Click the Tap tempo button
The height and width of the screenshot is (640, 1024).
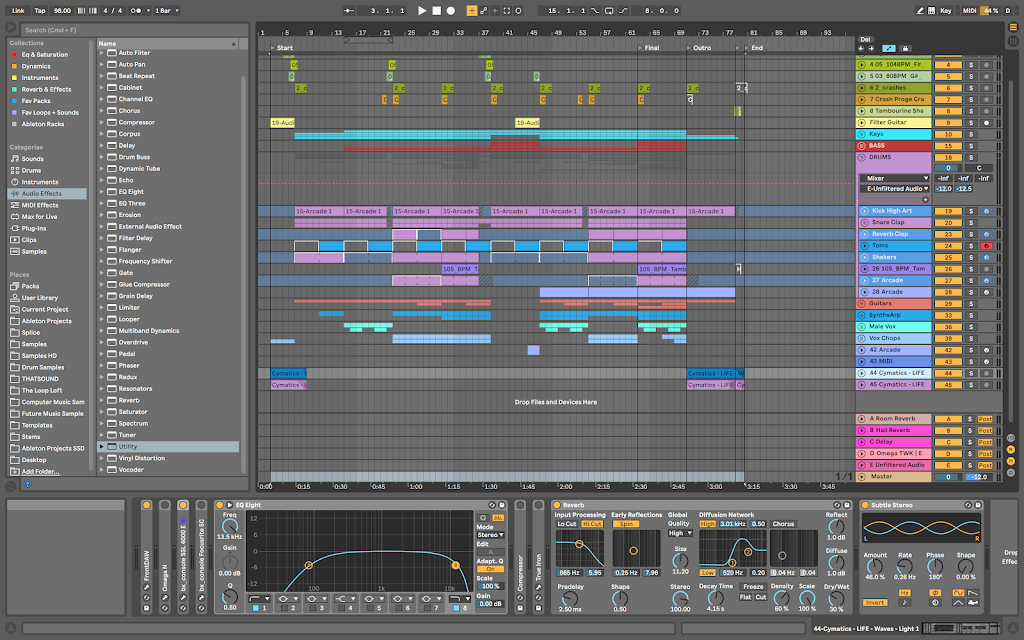[x=40, y=10]
